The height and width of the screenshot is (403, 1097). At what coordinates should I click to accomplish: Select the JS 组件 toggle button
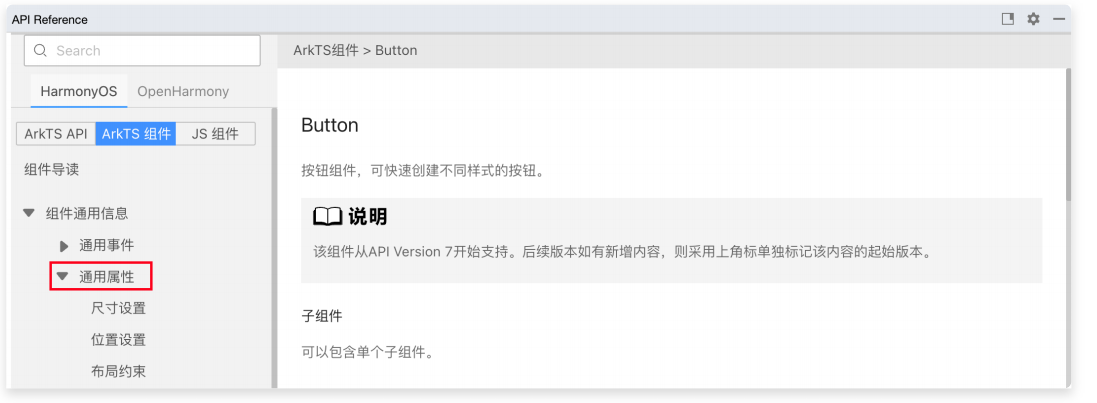215,134
